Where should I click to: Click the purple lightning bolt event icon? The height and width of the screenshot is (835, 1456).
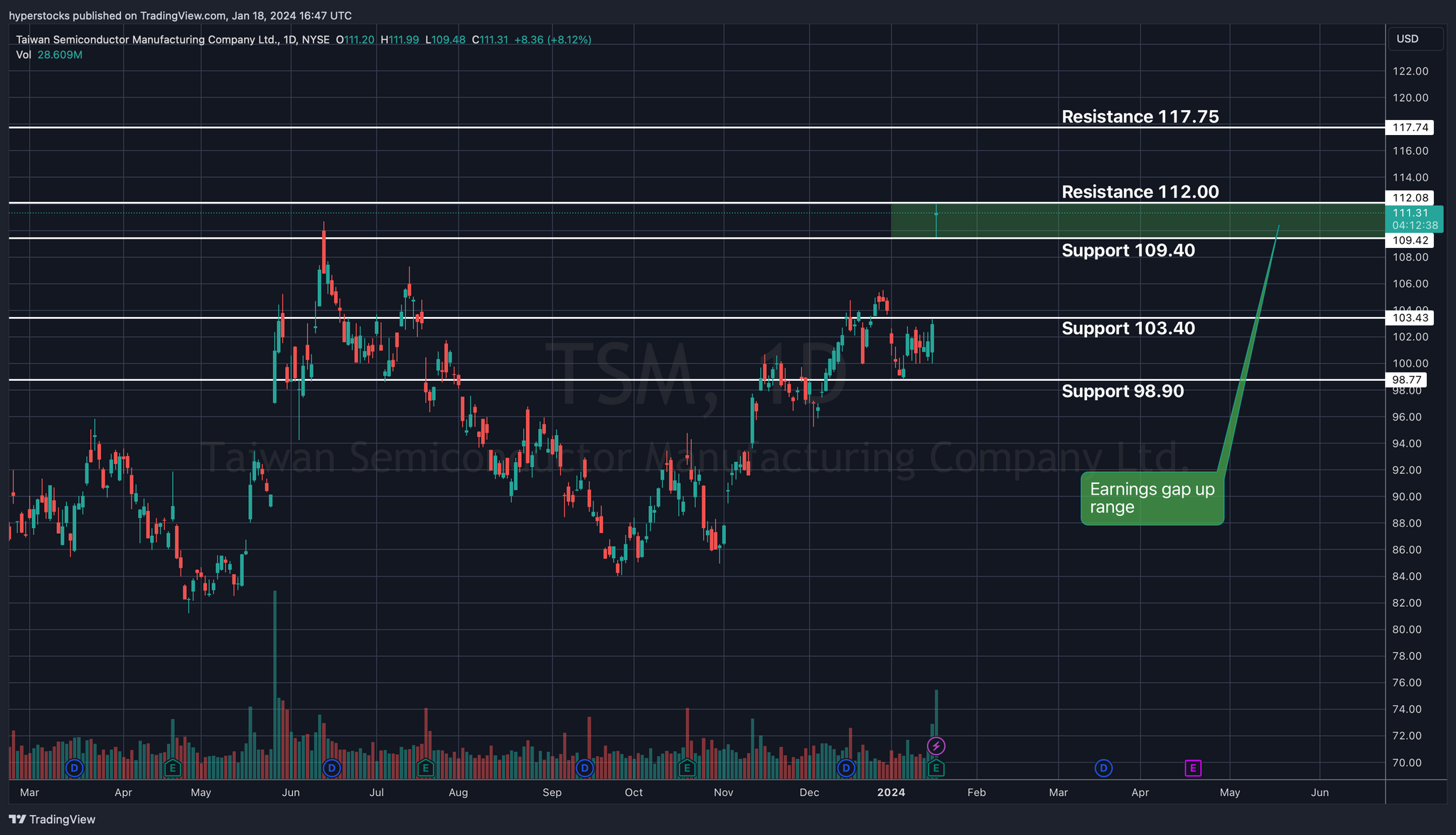tap(936, 745)
